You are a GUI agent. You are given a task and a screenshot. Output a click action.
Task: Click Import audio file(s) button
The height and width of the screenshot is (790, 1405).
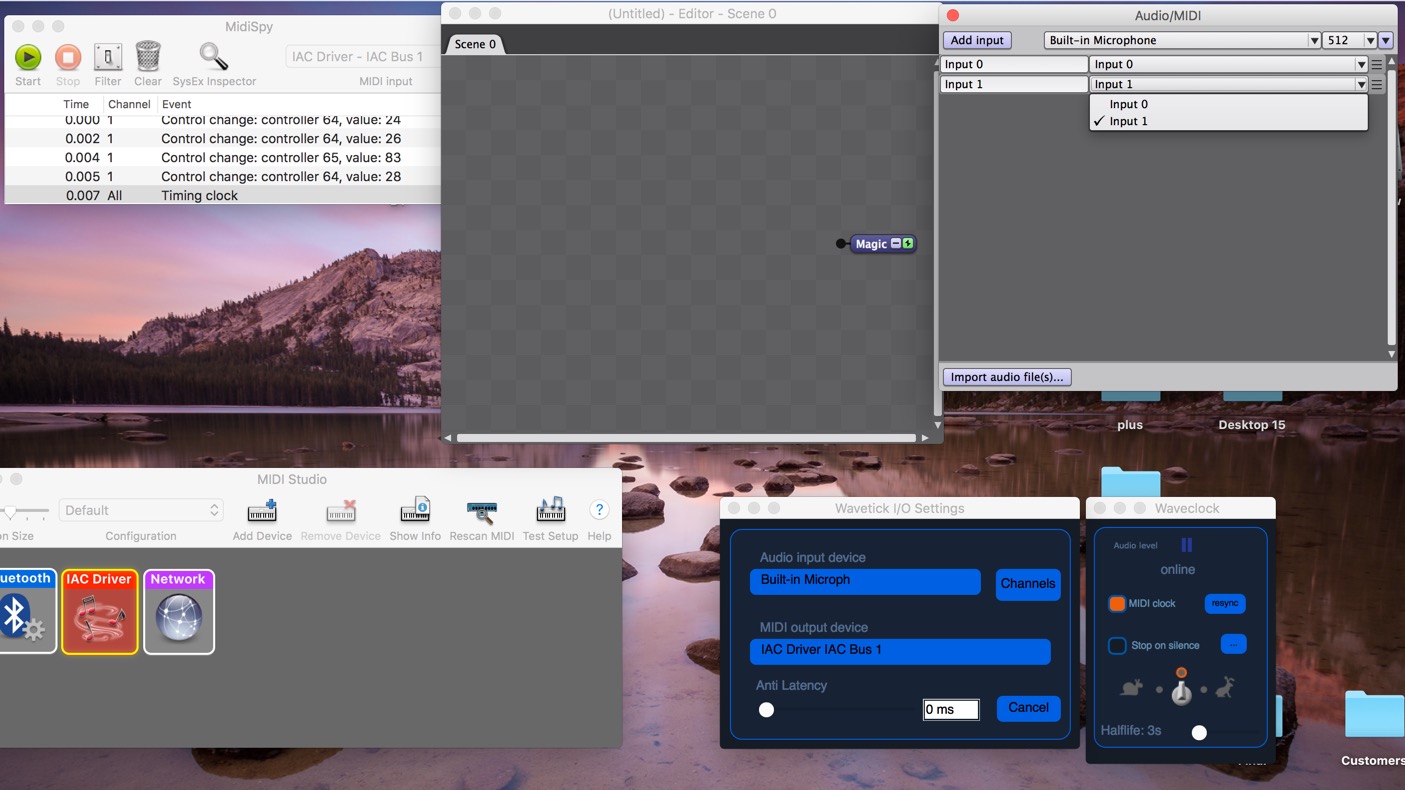point(1007,377)
